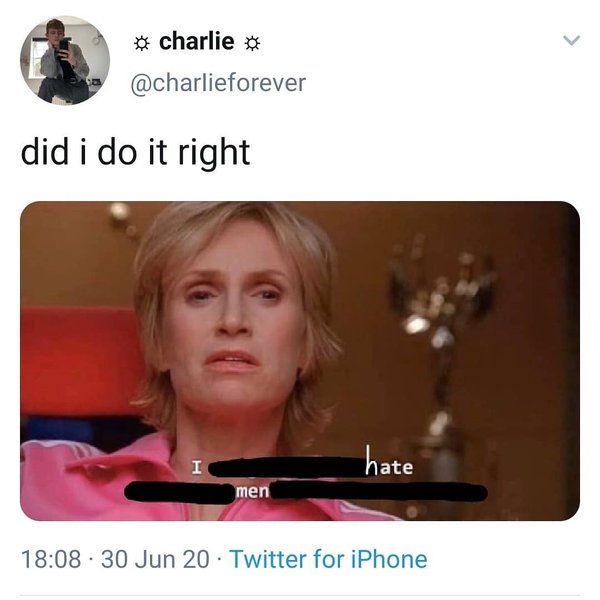Click the word "men" in the image caption
600x600 pixels.
253,492
